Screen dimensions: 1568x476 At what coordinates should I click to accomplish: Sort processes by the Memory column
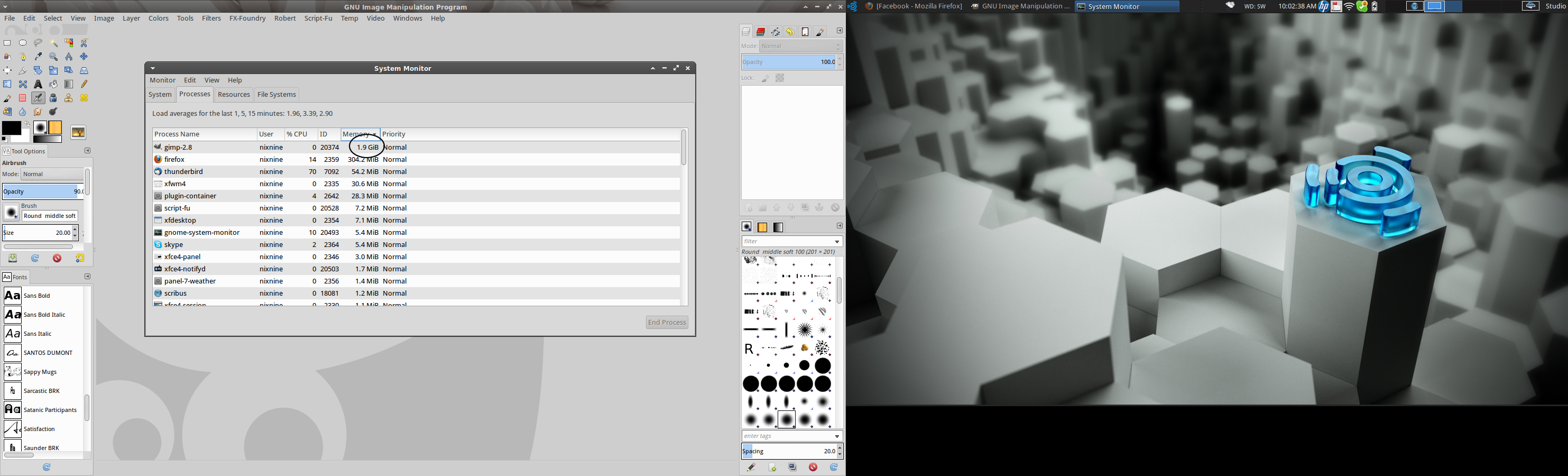(x=359, y=134)
